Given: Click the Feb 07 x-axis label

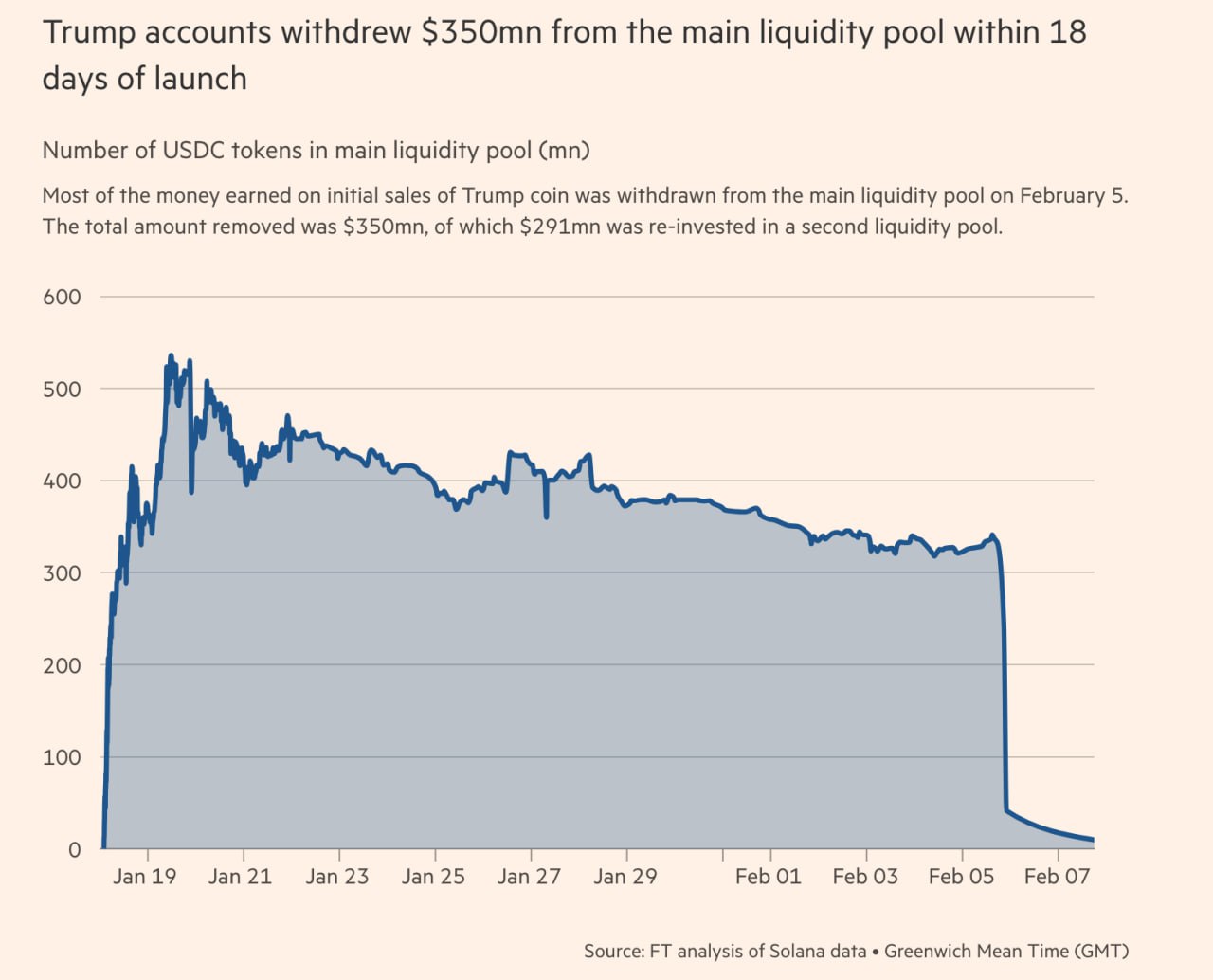Looking at the screenshot, I should 1058,877.
